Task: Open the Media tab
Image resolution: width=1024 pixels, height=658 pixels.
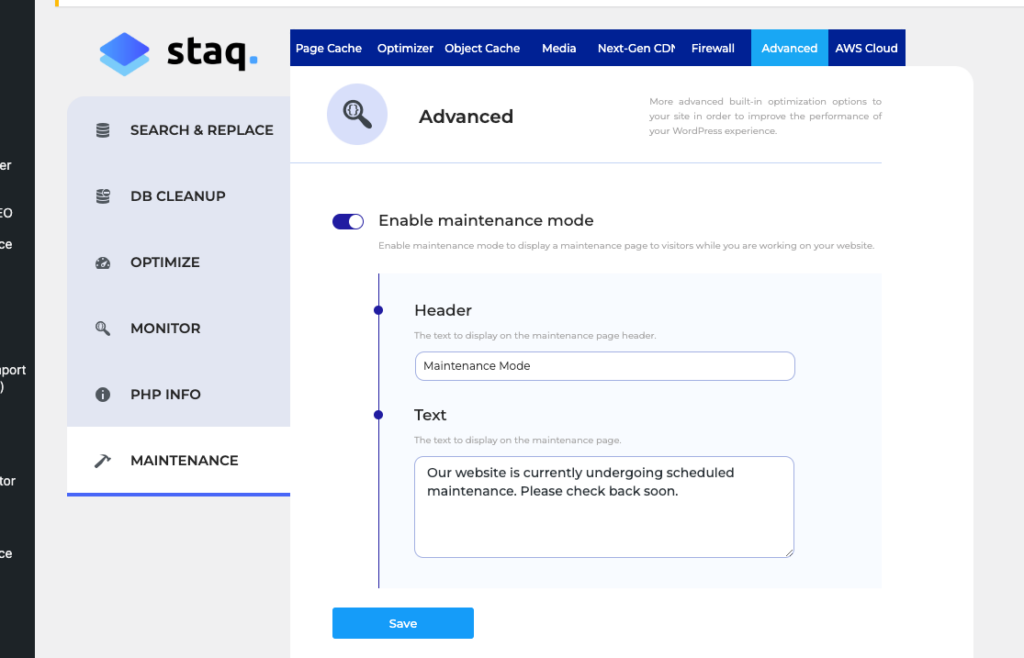Action: click(x=559, y=47)
